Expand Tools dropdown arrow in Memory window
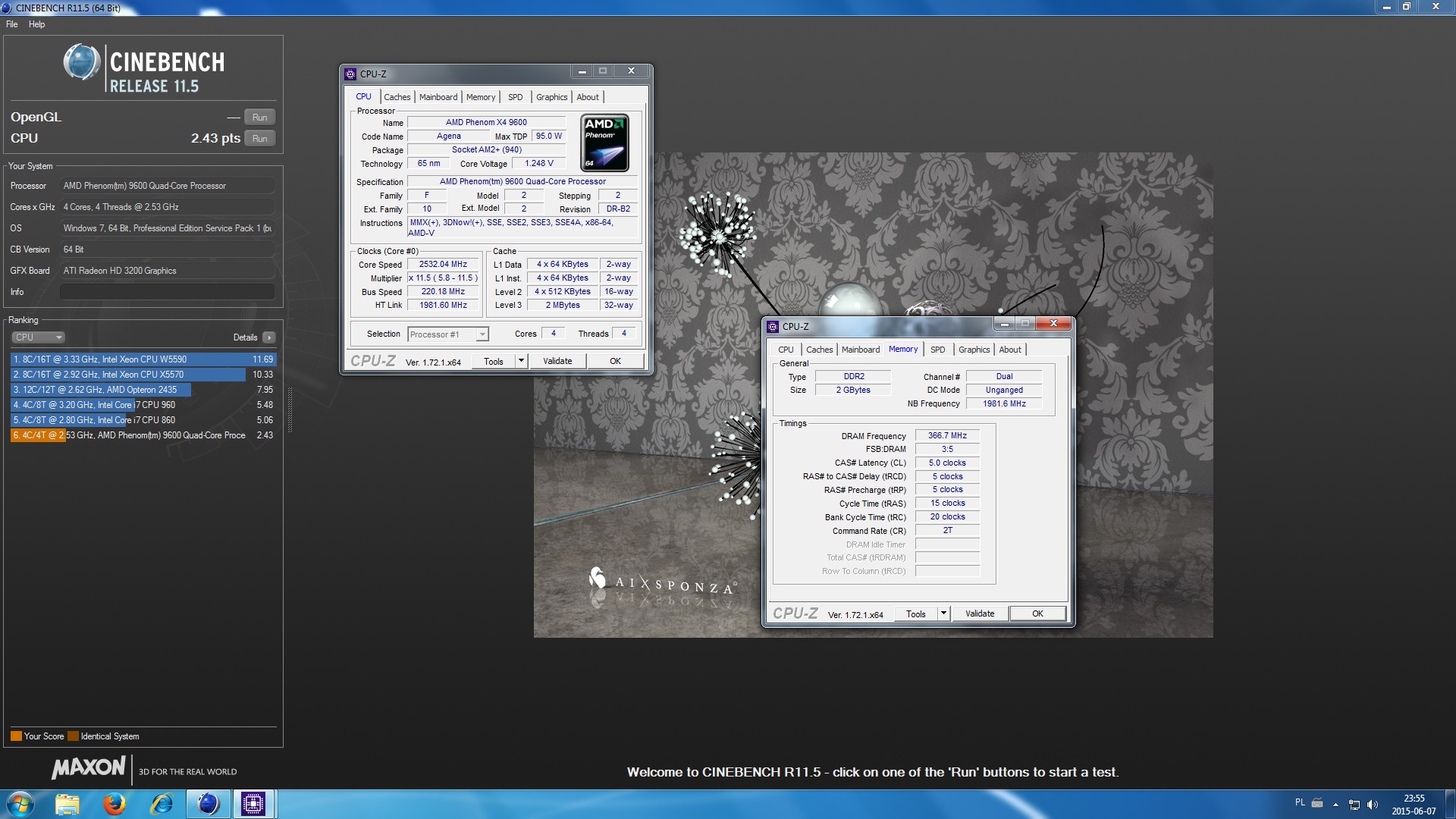This screenshot has height=819, width=1456. (943, 613)
